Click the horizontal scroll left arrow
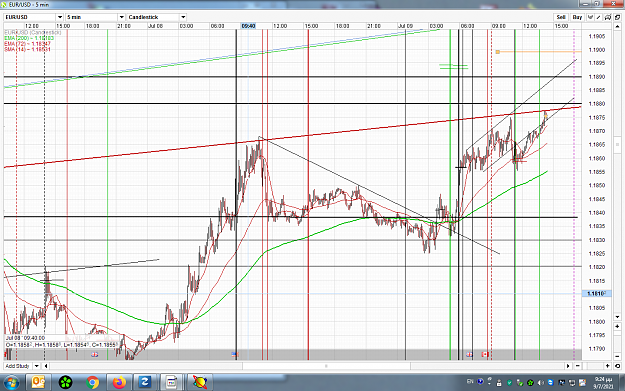The width and height of the screenshot is (625, 391). pos(46,366)
